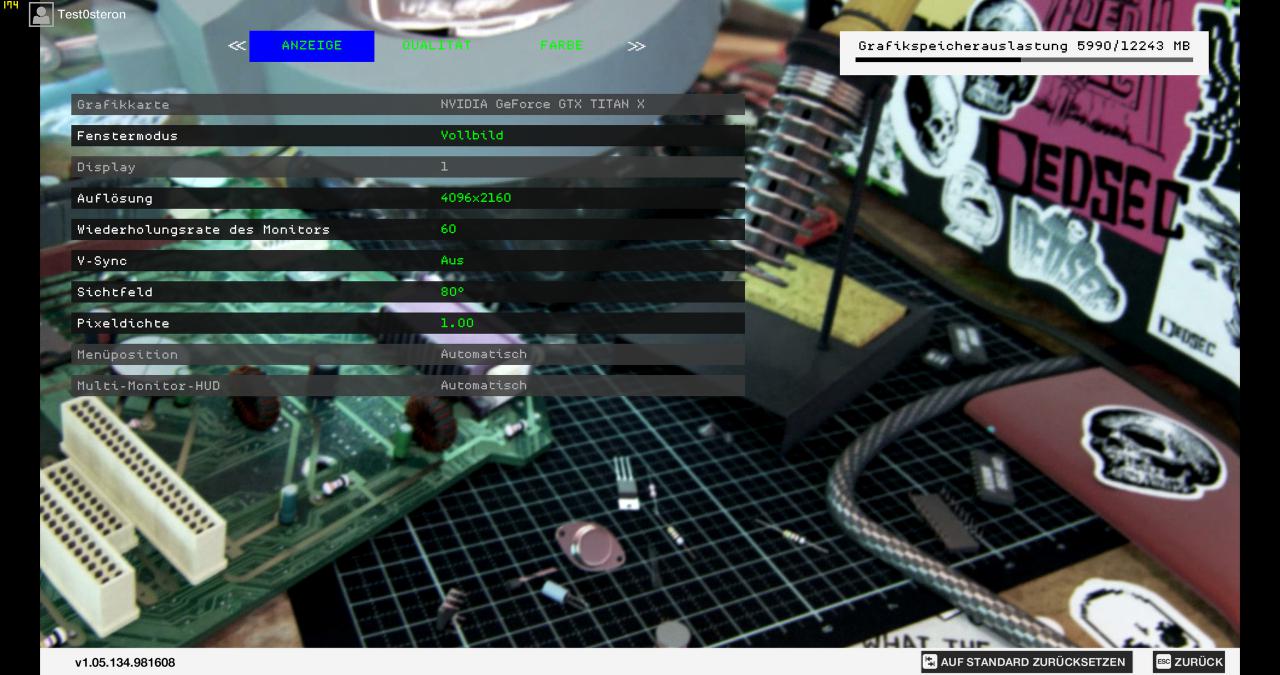The image size is (1280, 675).
Task: Select Wiederholungsrate des Monitors label
Action: point(203,229)
